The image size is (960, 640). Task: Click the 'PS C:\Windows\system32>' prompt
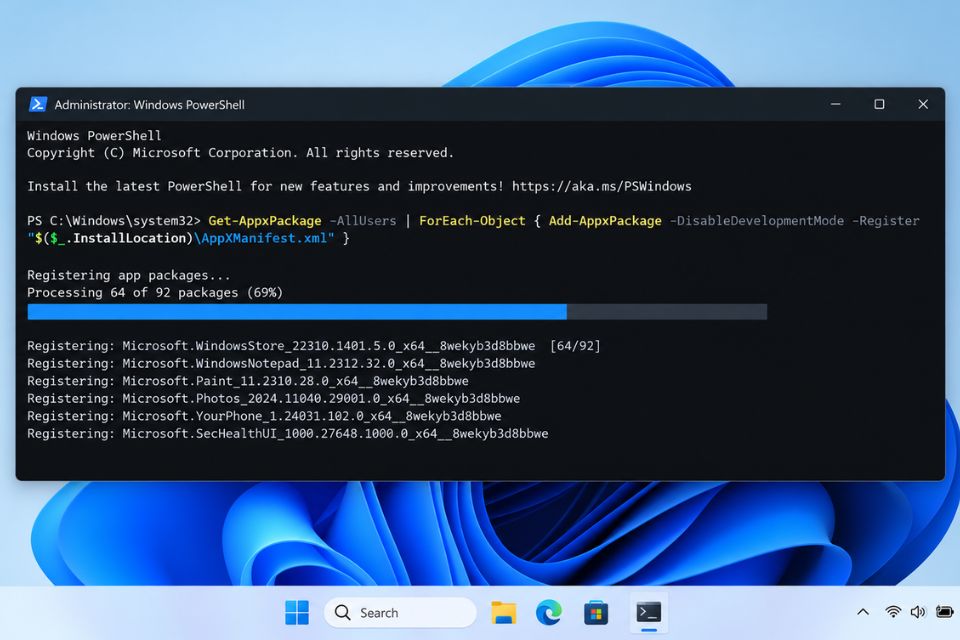[114, 220]
